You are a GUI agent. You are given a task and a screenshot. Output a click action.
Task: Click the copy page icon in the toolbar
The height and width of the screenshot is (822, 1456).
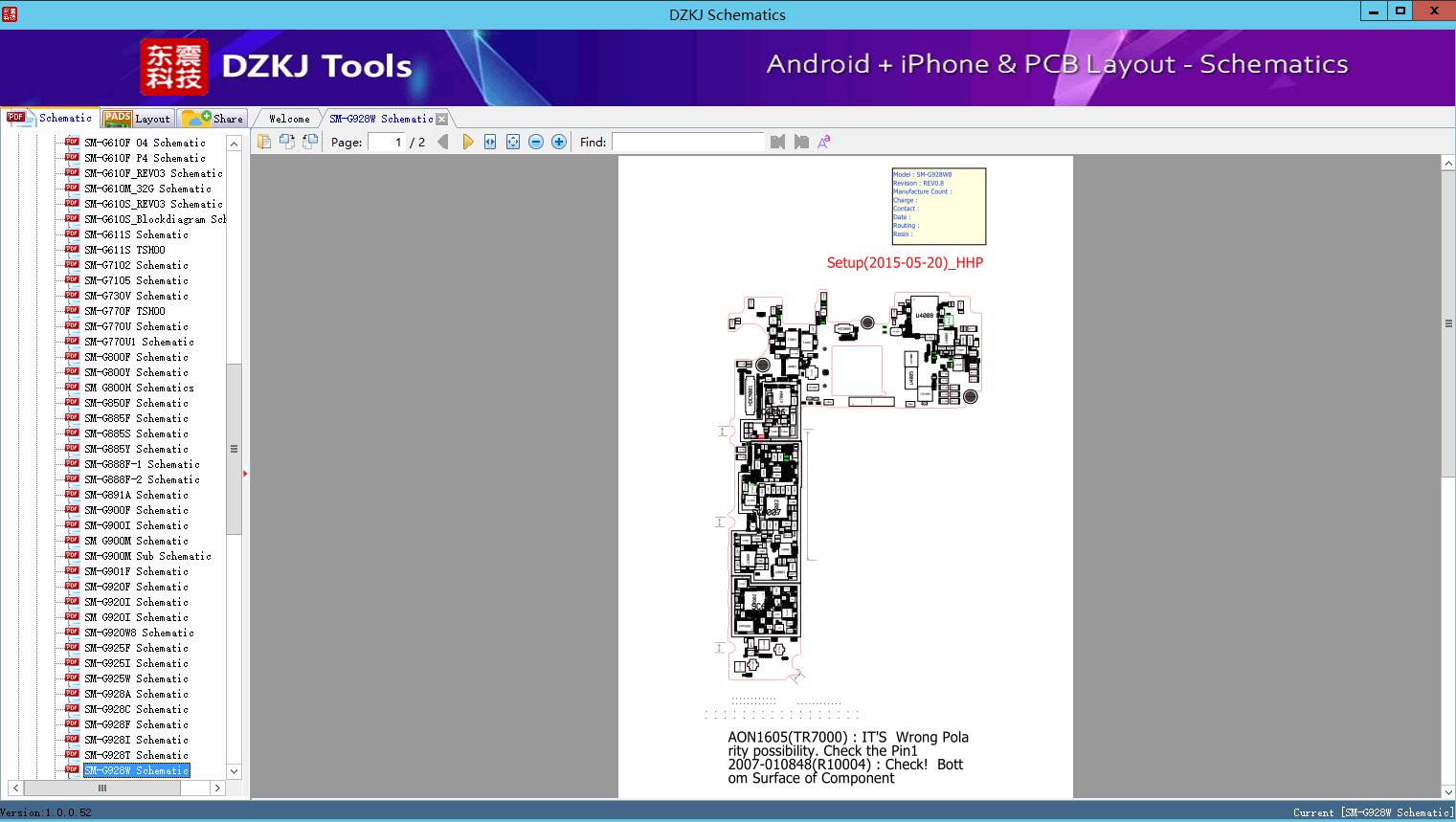point(263,142)
